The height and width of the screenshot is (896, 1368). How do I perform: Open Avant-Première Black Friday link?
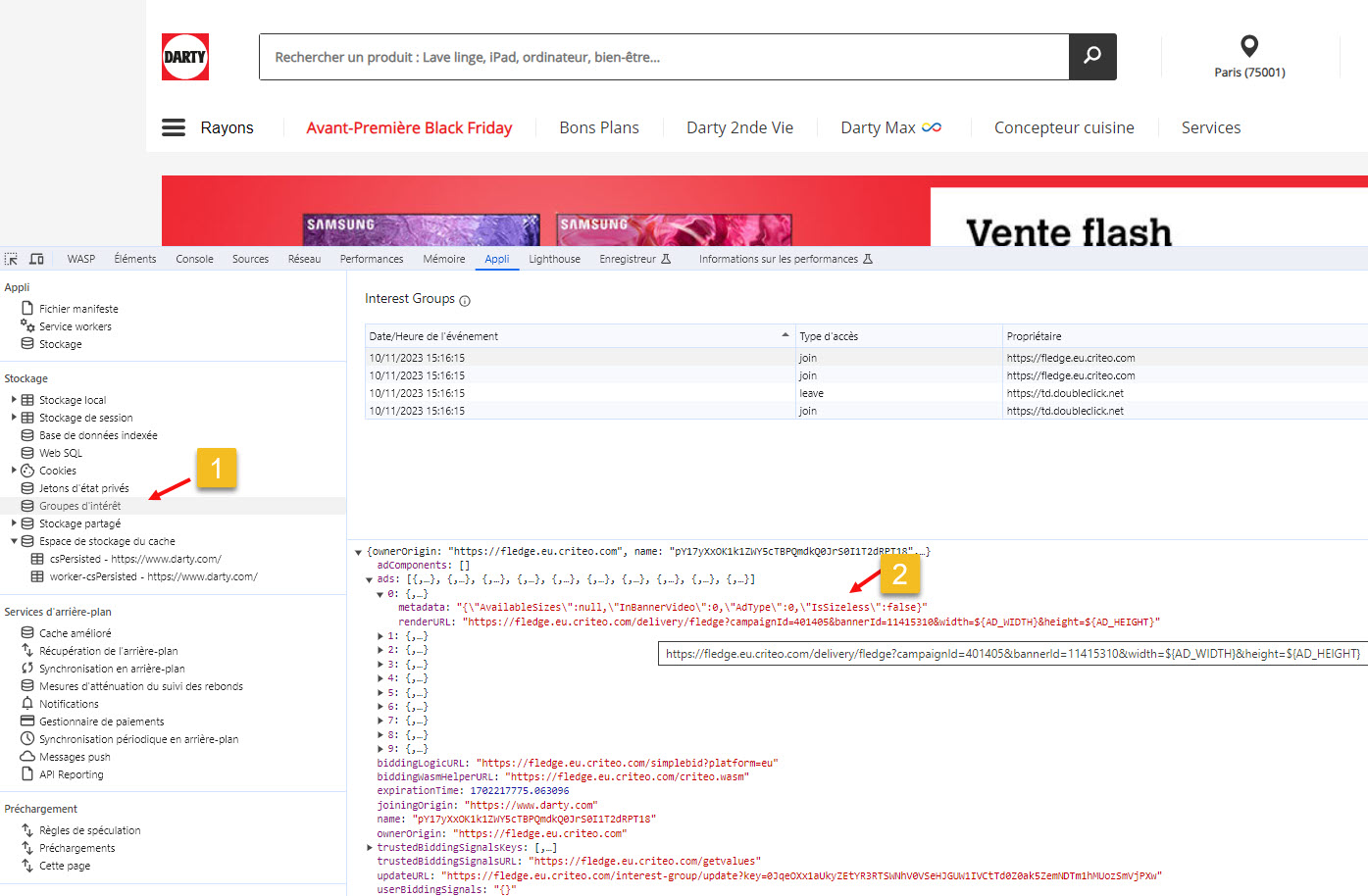pos(409,127)
